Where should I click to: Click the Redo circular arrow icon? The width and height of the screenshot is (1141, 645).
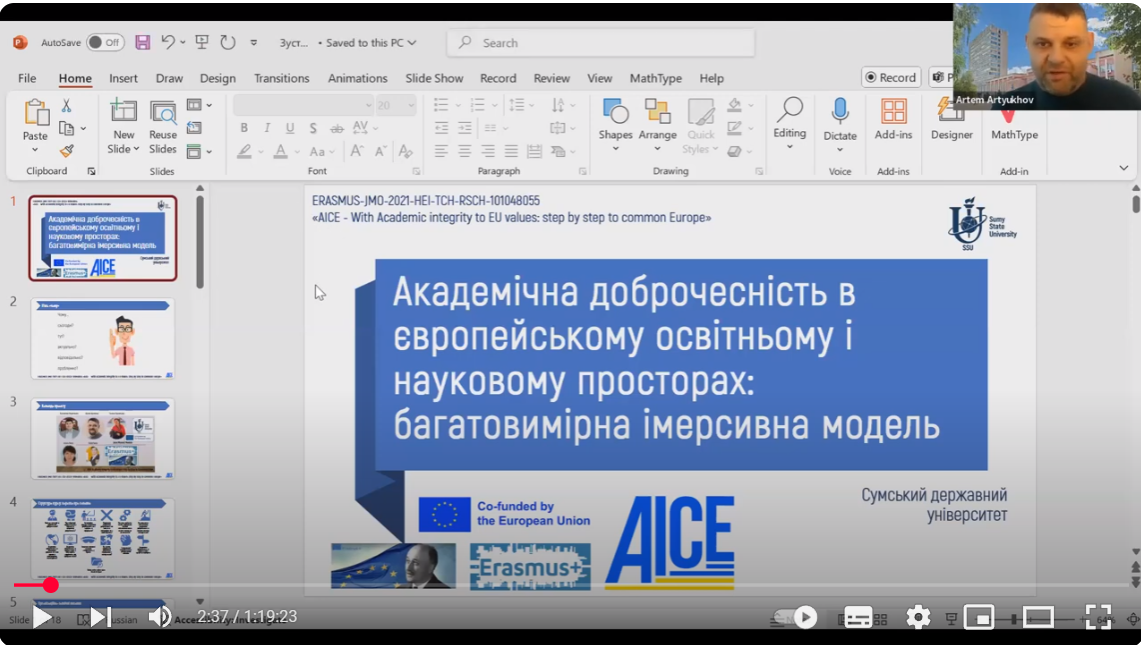point(228,42)
